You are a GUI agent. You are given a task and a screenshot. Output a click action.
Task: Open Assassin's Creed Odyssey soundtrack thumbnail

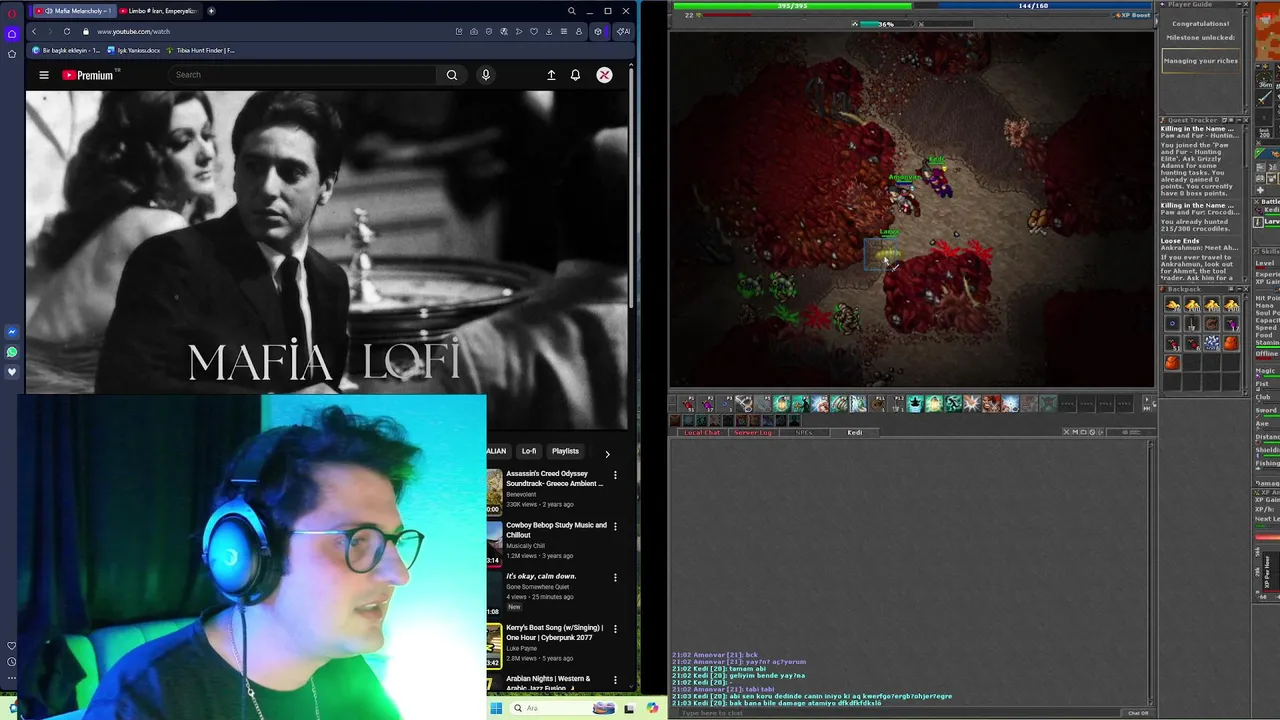click(x=494, y=491)
